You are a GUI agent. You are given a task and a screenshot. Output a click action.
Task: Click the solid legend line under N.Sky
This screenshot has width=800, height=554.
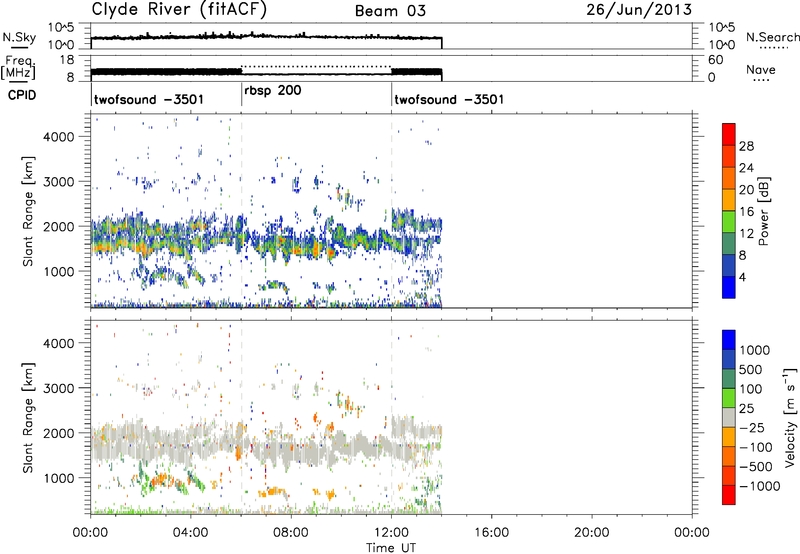tap(19, 47)
